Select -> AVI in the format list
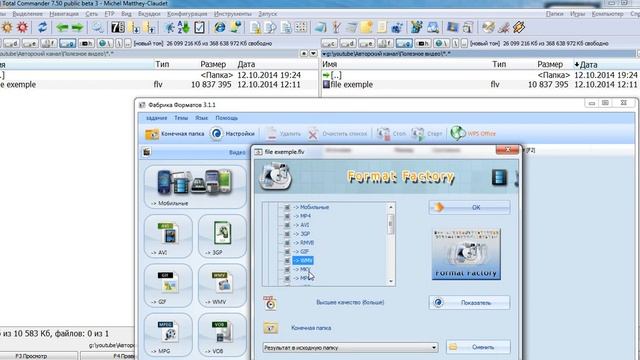The width and height of the screenshot is (640, 360). (x=301, y=225)
